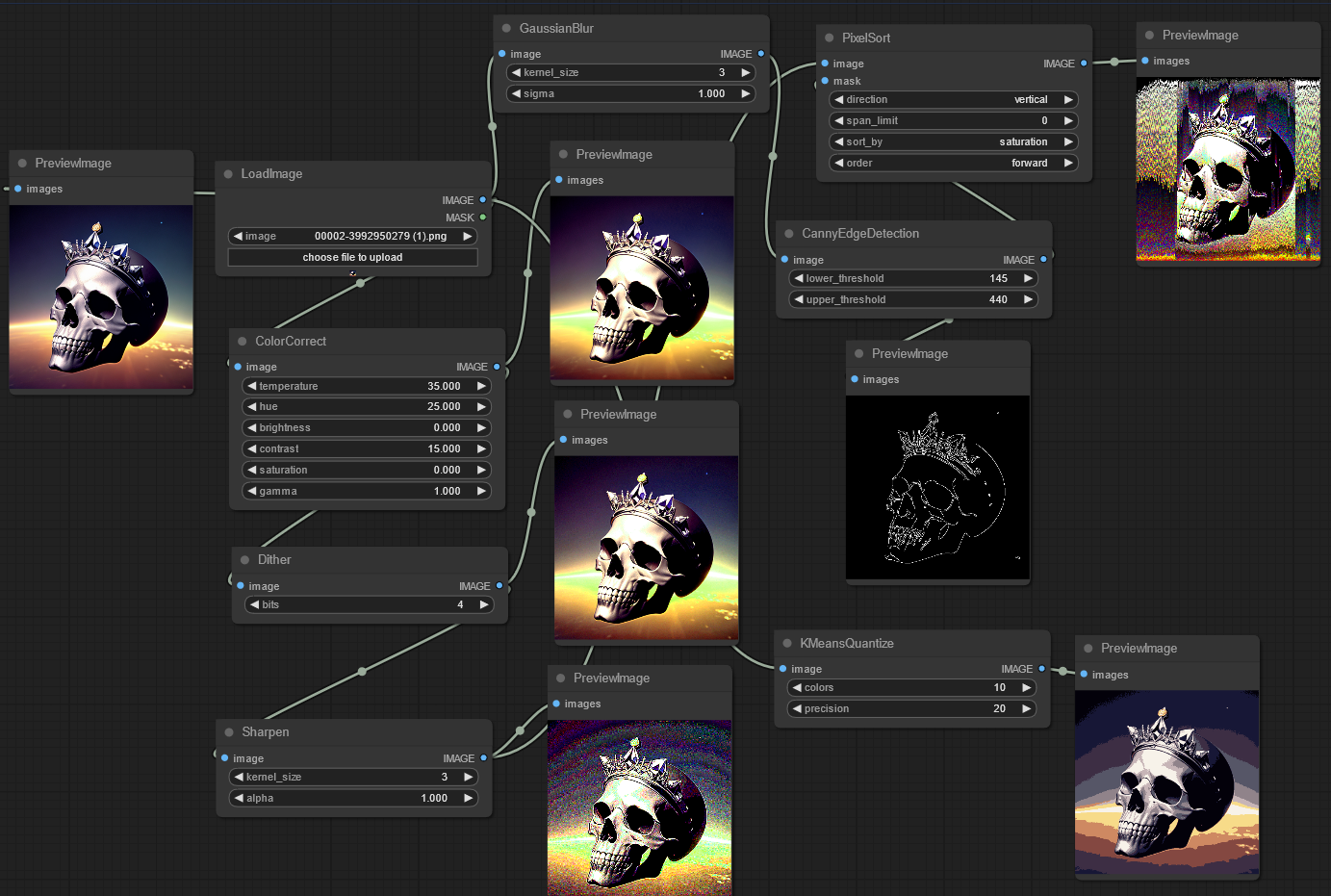This screenshot has width=1331, height=896.
Task: Click the choose file to upload button
Action: [x=353, y=258]
